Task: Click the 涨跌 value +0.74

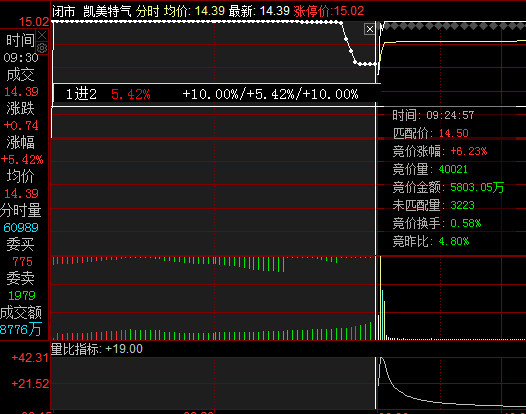Action: 21,125
